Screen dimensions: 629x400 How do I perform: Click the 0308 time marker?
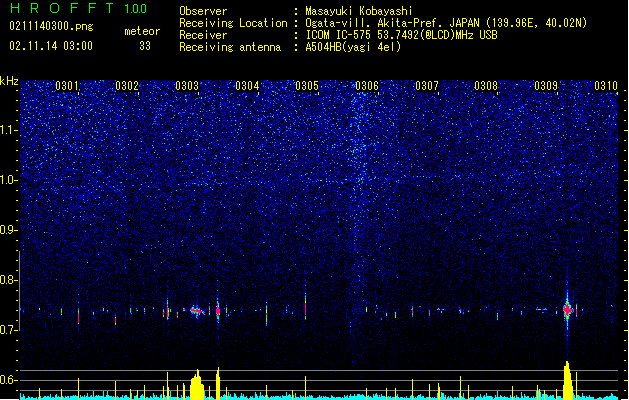[486, 86]
